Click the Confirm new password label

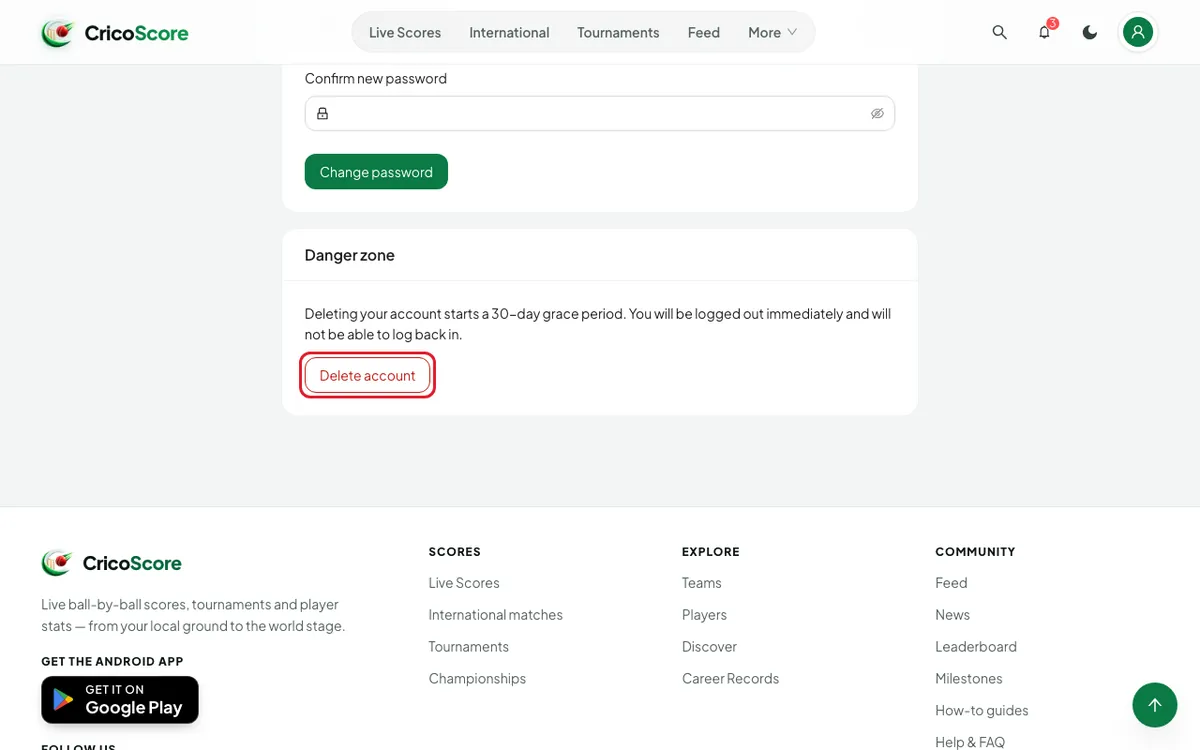[376, 78]
